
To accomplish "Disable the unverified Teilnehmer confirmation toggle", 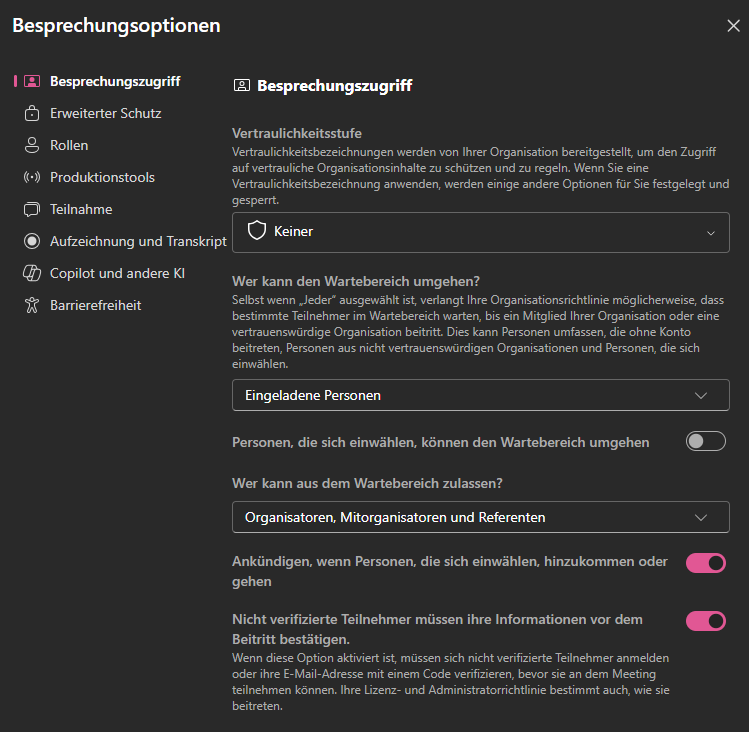I will point(706,621).
